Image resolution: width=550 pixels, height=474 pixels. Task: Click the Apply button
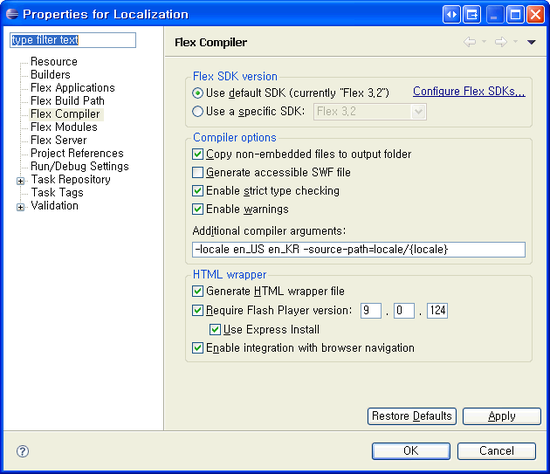click(x=502, y=416)
